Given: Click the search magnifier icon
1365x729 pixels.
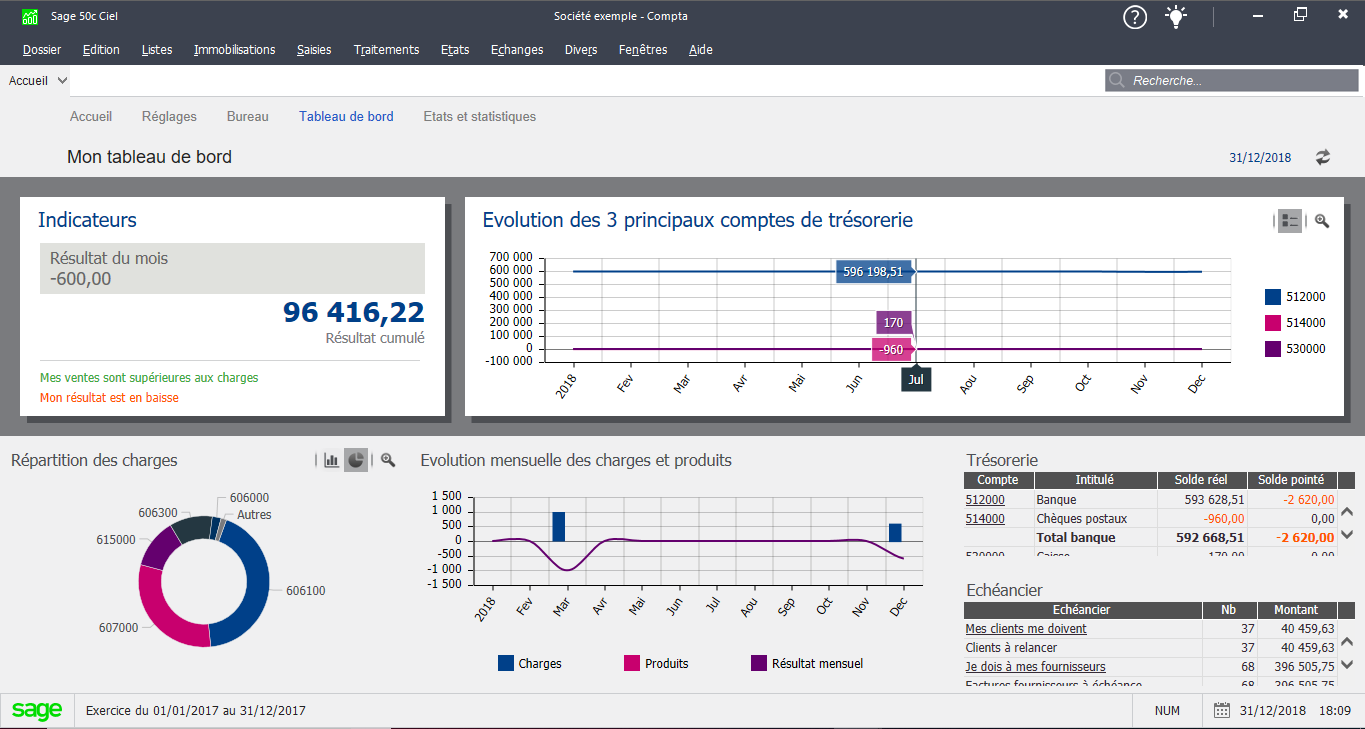Looking at the screenshot, I should (1118, 81).
